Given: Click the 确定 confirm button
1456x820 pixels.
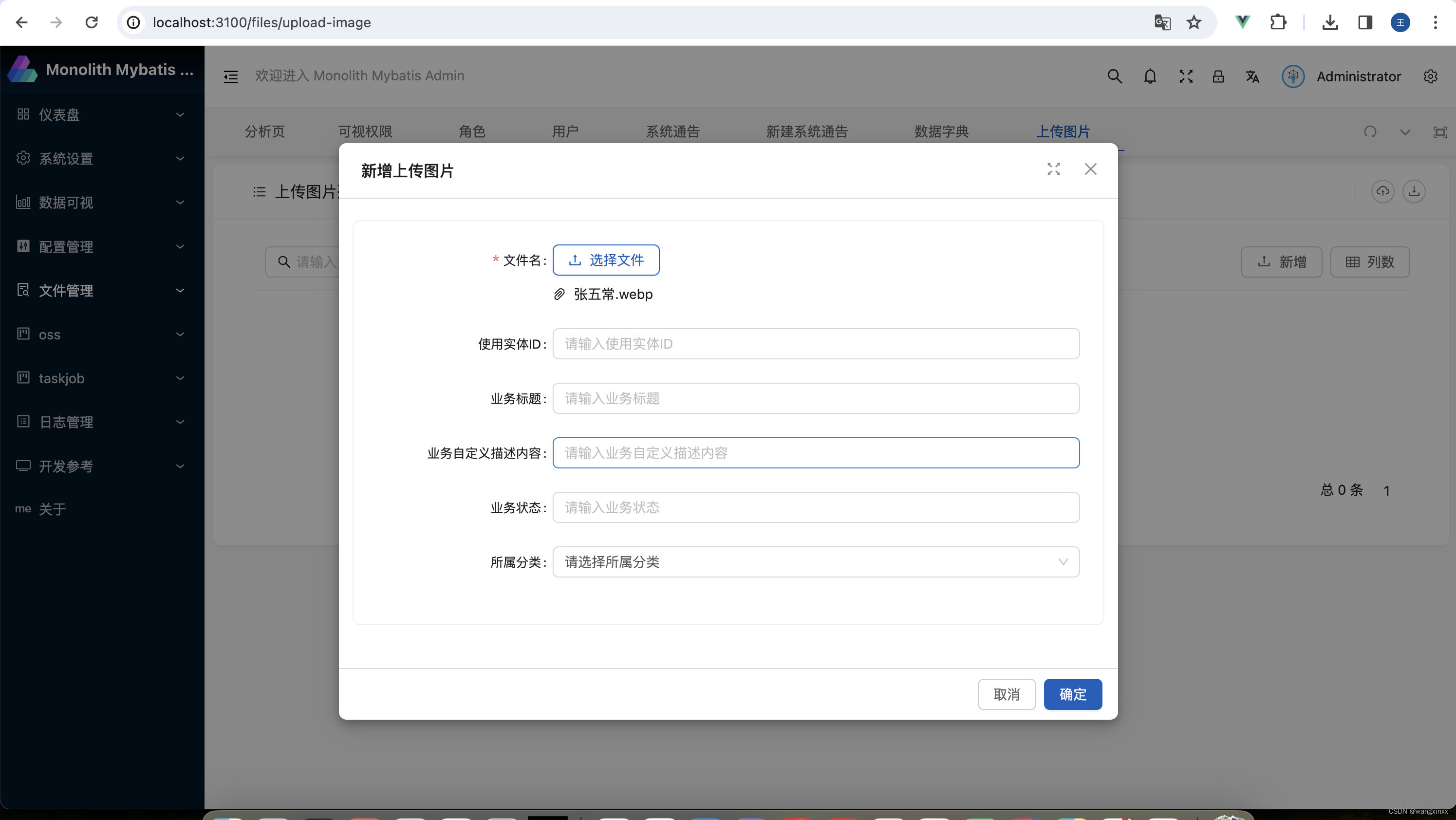Looking at the screenshot, I should coord(1072,694).
